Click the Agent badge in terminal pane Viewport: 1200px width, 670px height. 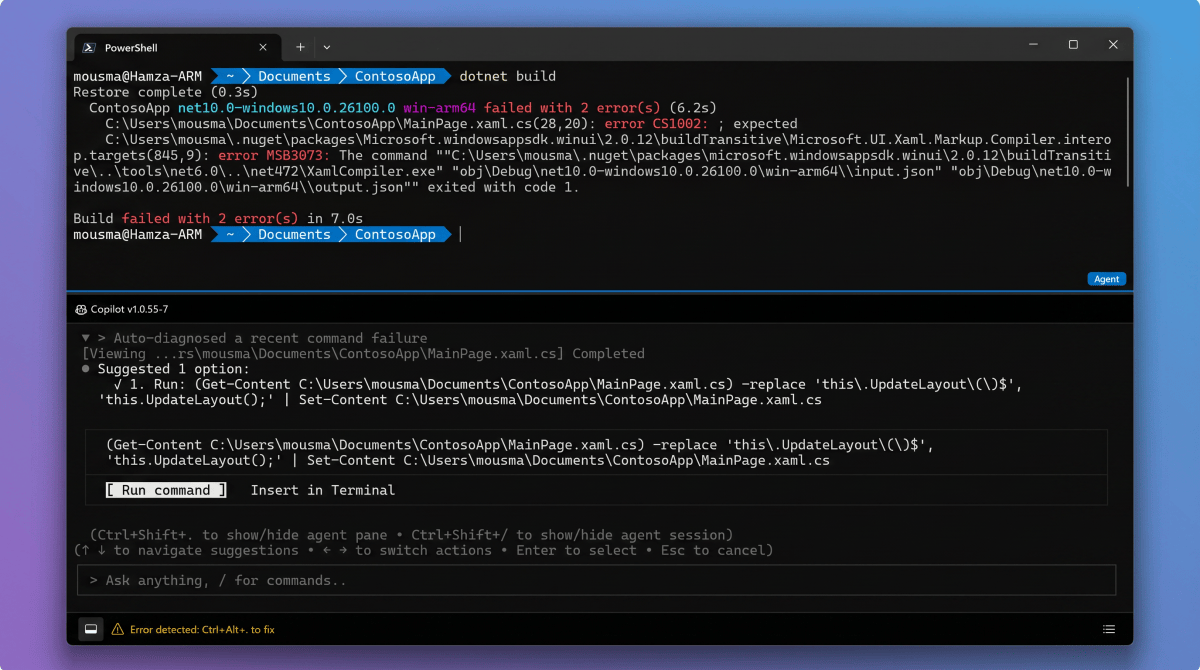click(1106, 279)
